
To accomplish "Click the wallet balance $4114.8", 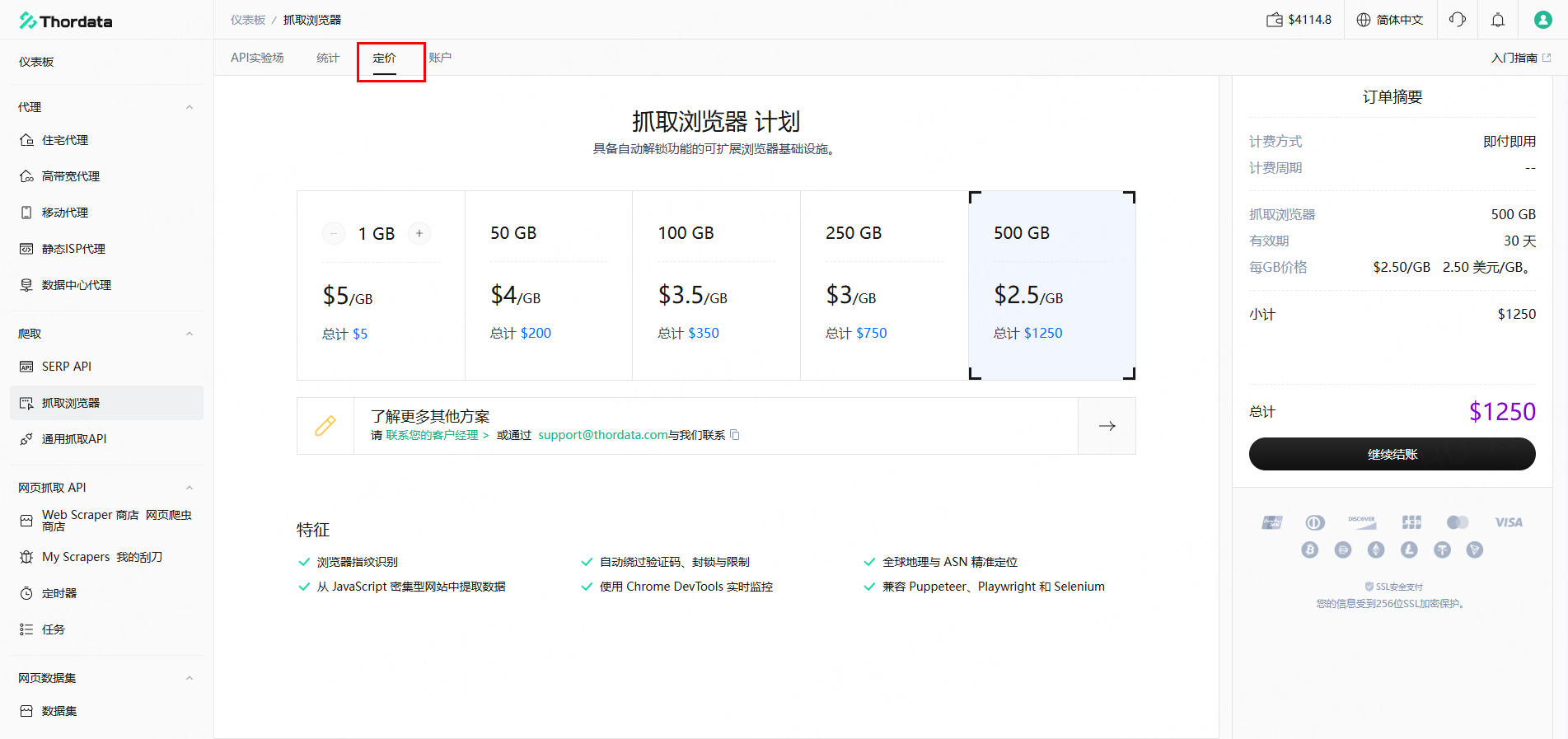I will [x=1299, y=20].
